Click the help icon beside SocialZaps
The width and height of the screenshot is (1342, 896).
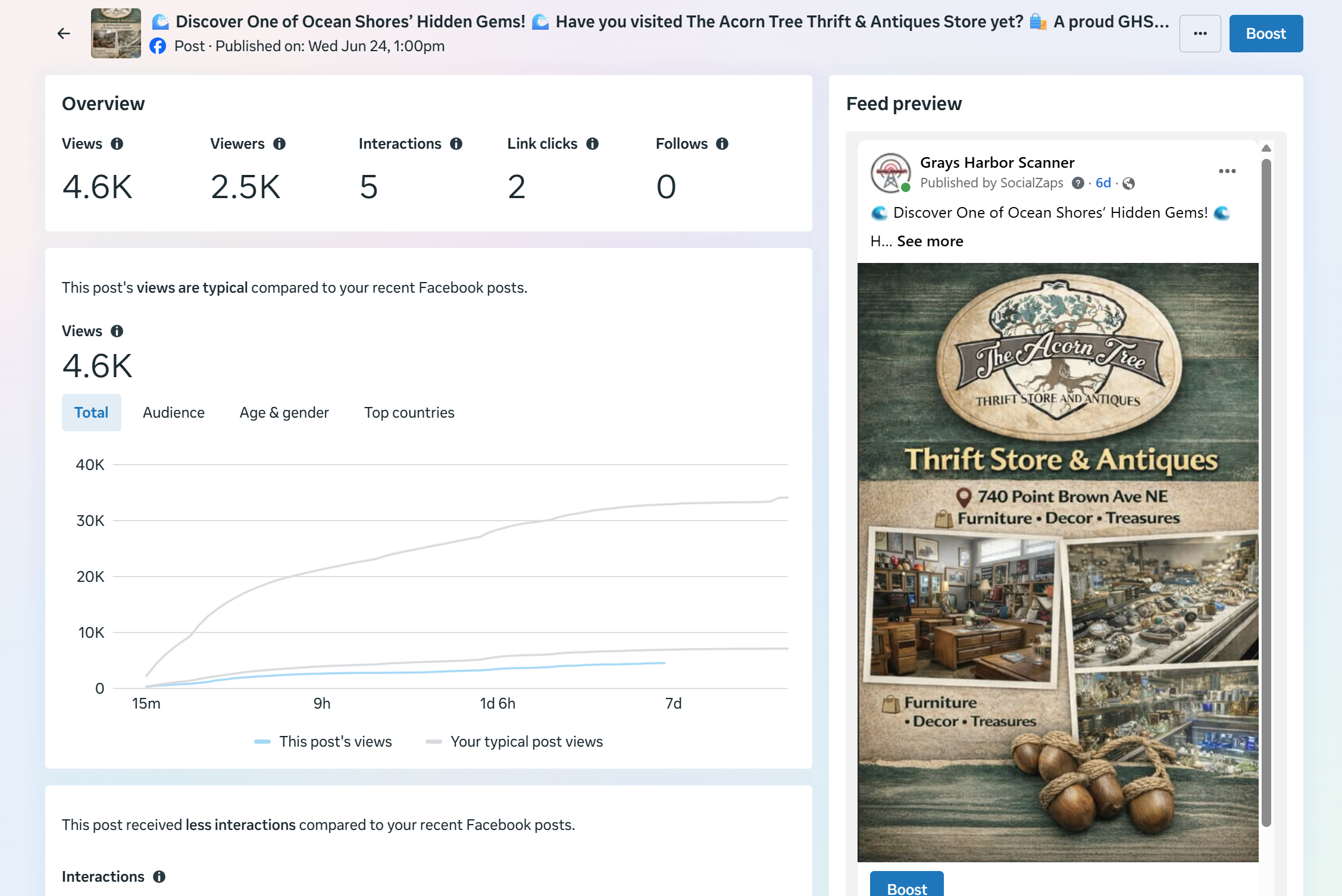[1078, 183]
